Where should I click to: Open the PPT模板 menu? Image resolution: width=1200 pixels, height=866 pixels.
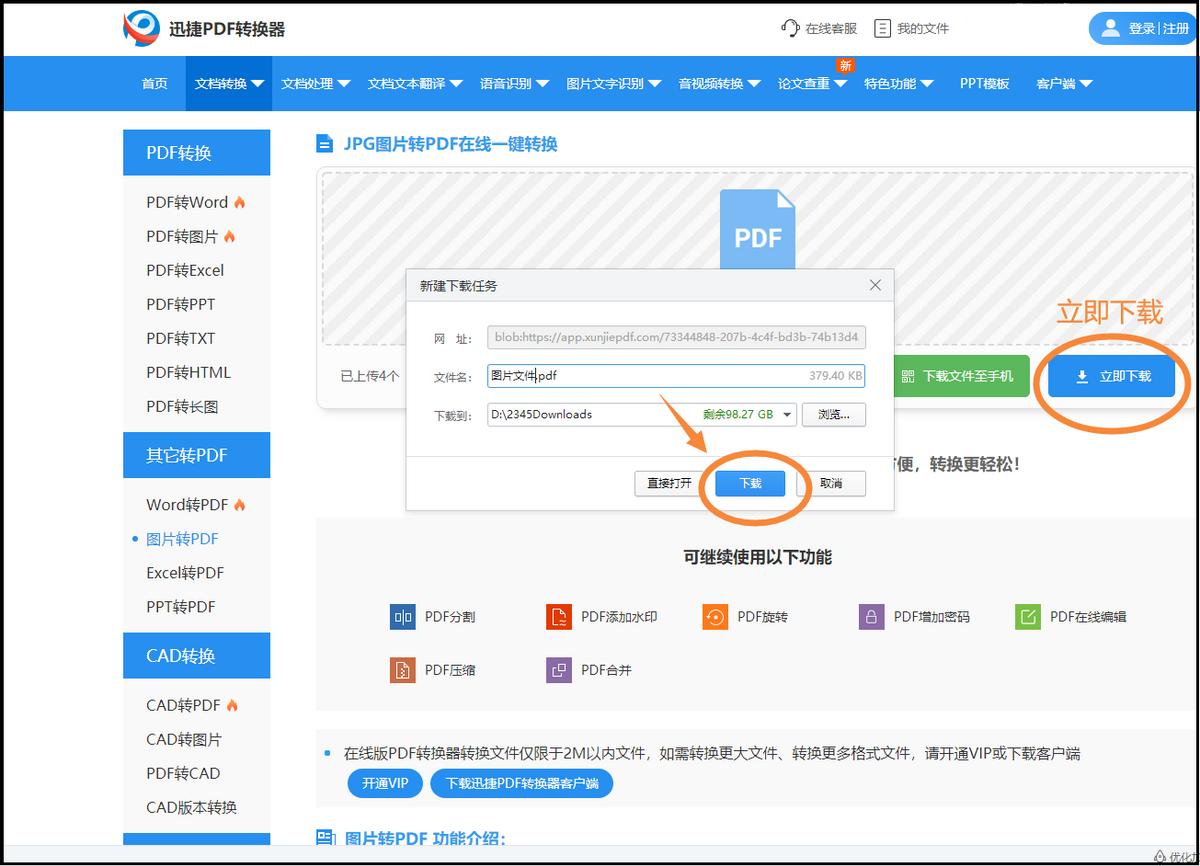pyautogui.click(x=983, y=84)
